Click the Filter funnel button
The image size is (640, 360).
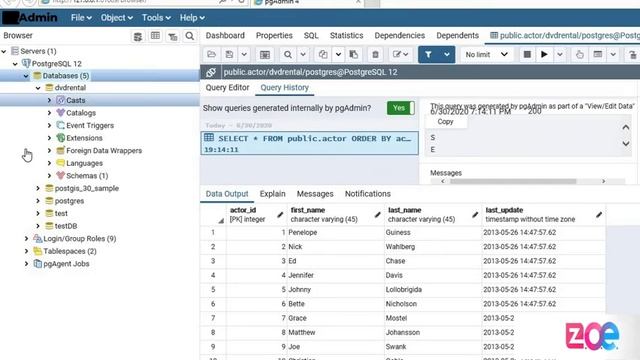428,55
